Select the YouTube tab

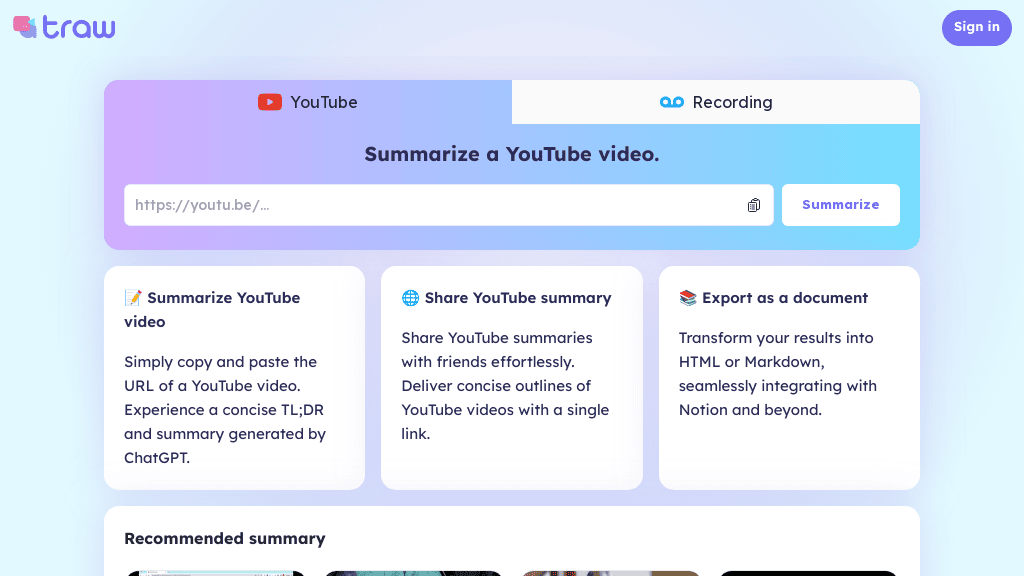click(x=308, y=101)
